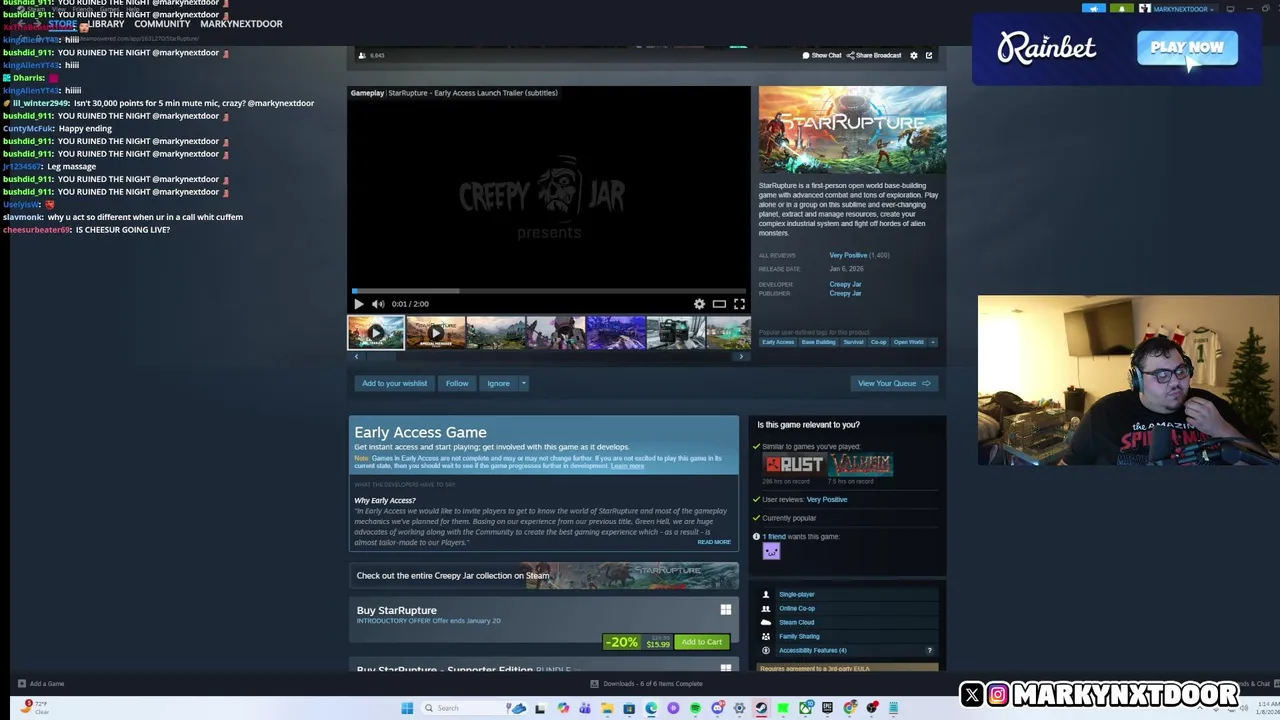The height and width of the screenshot is (720, 1280).
Task: Open the trailer player settings gear
Action: coord(699,304)
